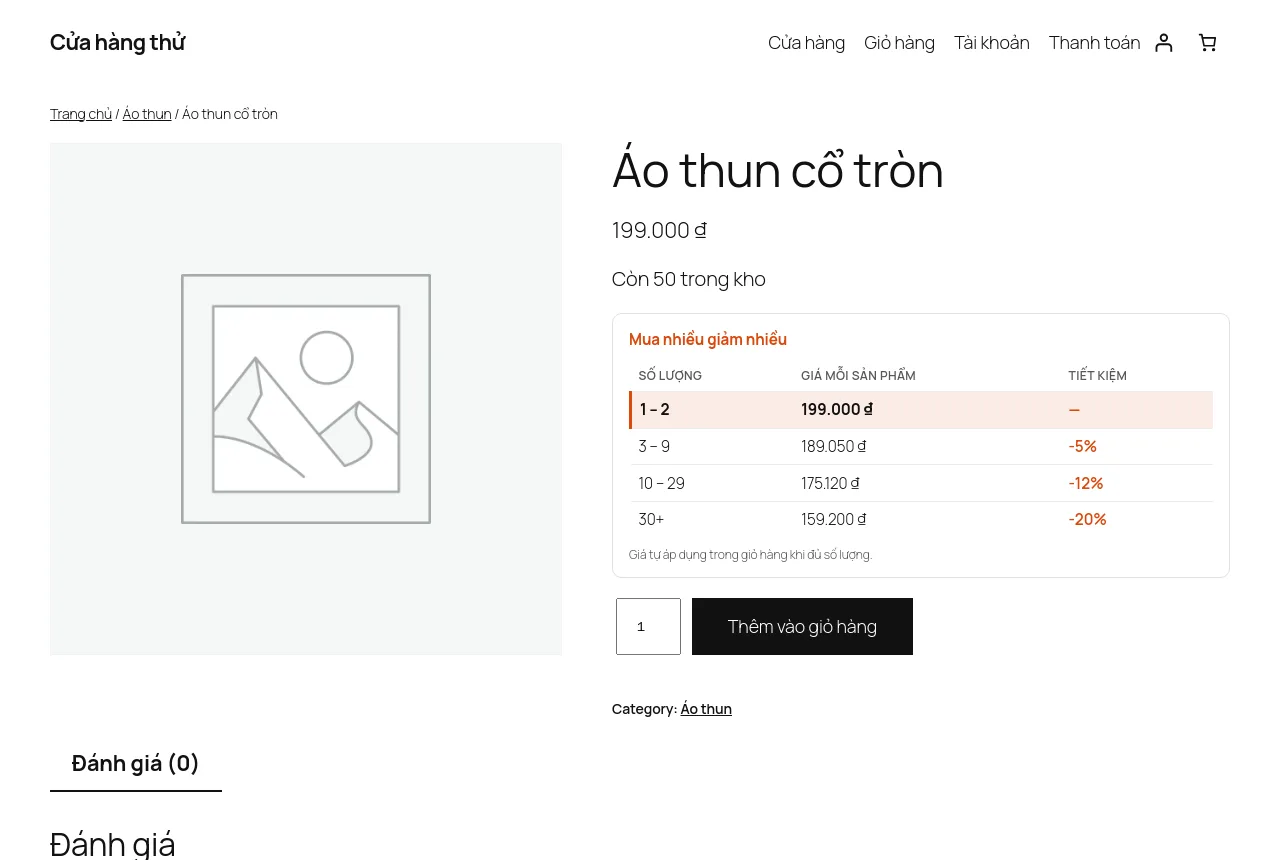This screenshot has height=860, width=1280.
Task: Click the 175.120 ₫ tier price
Action: pos(830,484)
